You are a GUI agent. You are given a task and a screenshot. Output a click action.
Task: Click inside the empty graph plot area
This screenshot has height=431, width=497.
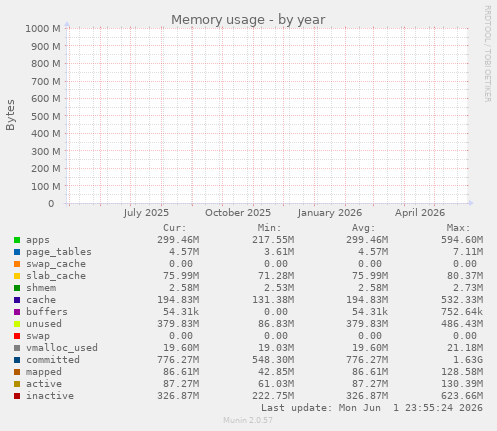[268, 116]
